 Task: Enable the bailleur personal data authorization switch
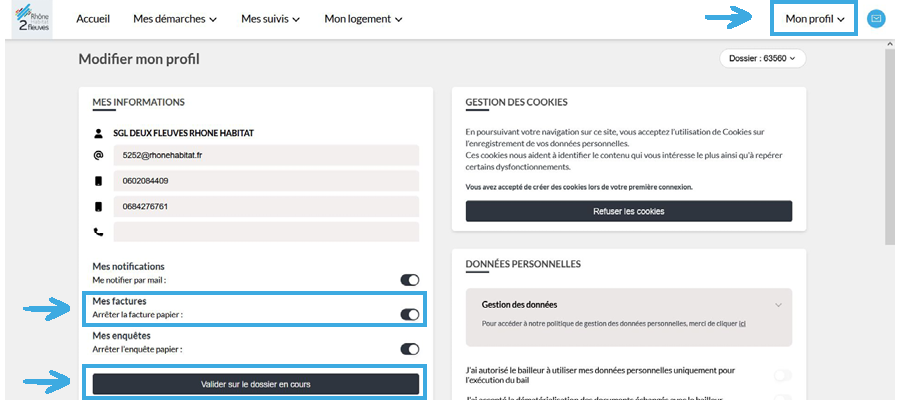click(783, 375)
